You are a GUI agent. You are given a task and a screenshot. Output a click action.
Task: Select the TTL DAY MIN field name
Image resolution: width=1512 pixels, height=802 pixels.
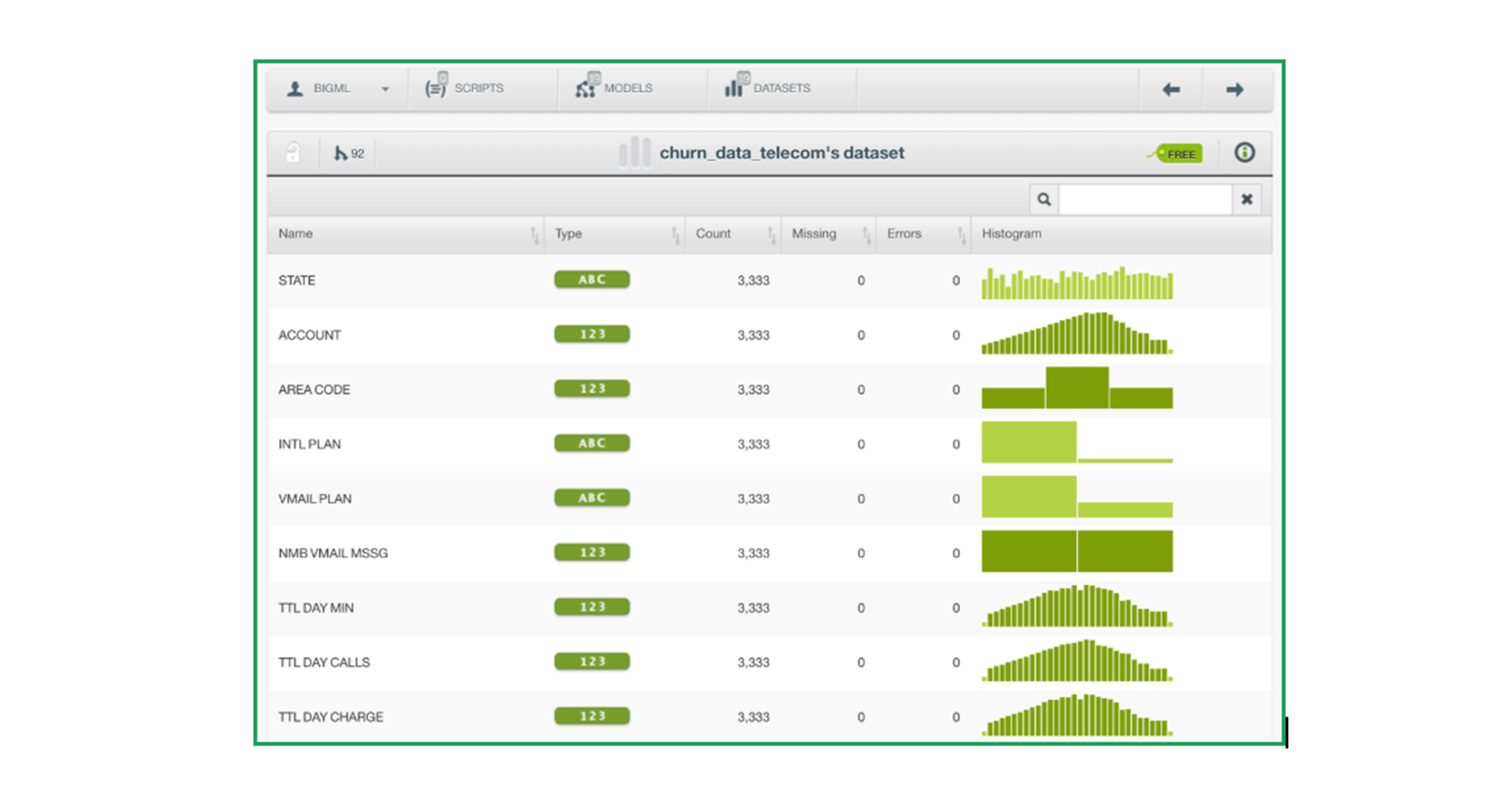[316, 608]
